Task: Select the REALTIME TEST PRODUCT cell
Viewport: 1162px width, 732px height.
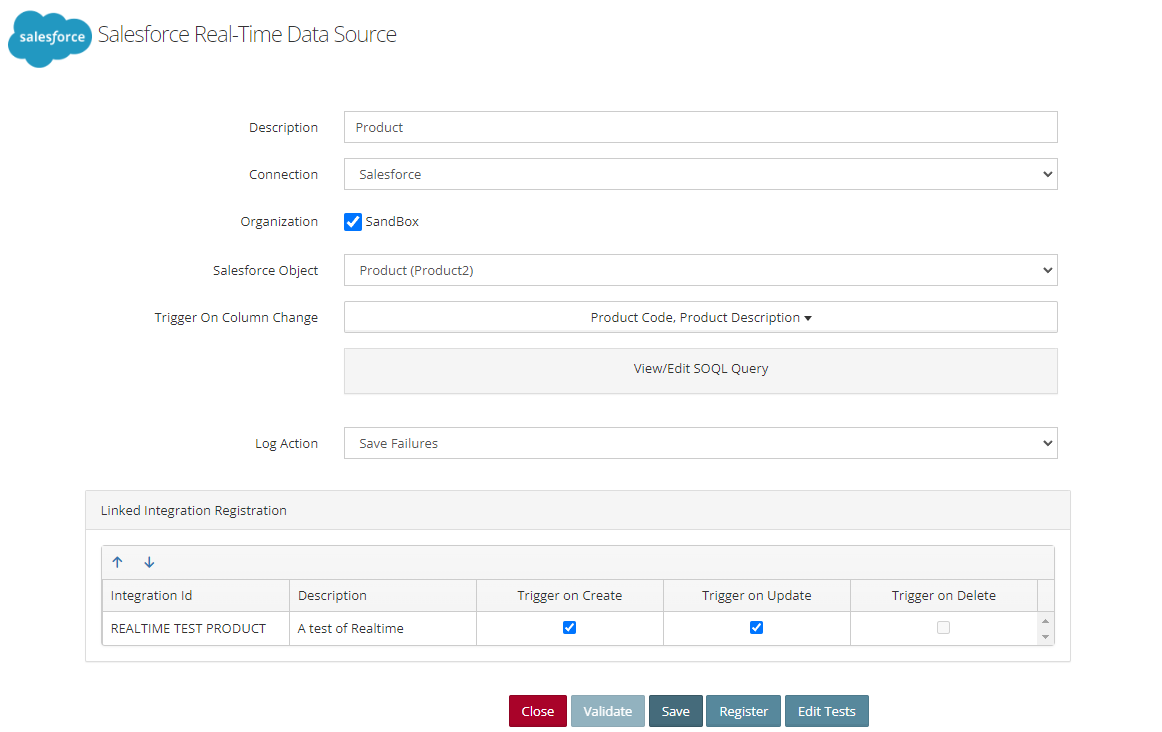Action: click(x=196, y=628)
